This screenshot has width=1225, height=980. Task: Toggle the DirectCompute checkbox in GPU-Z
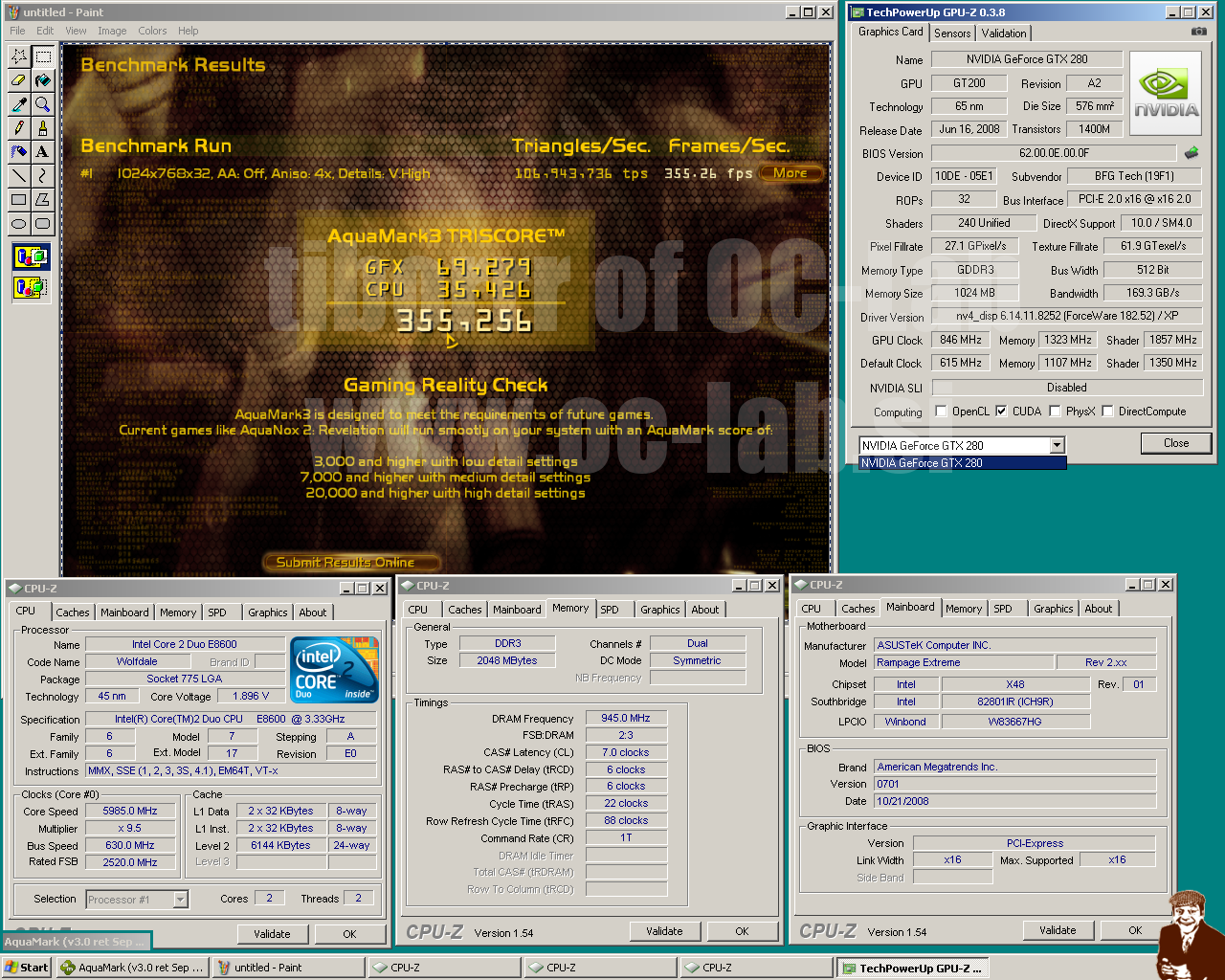point(1108,412)
